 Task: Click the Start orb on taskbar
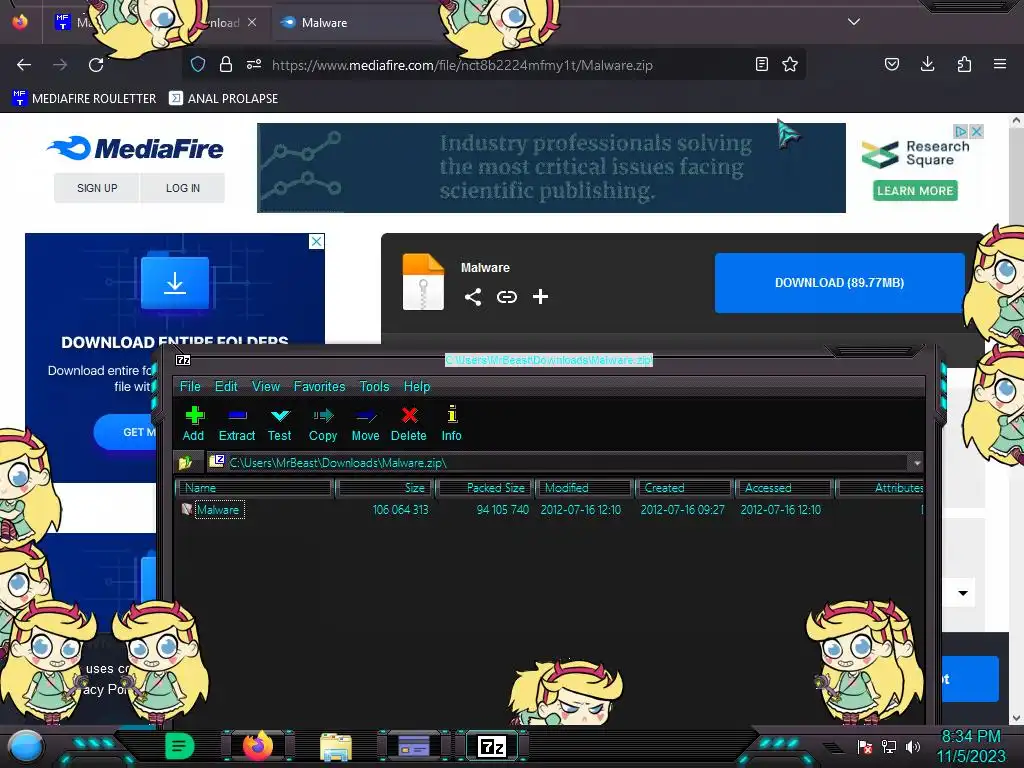click(25, 746)
